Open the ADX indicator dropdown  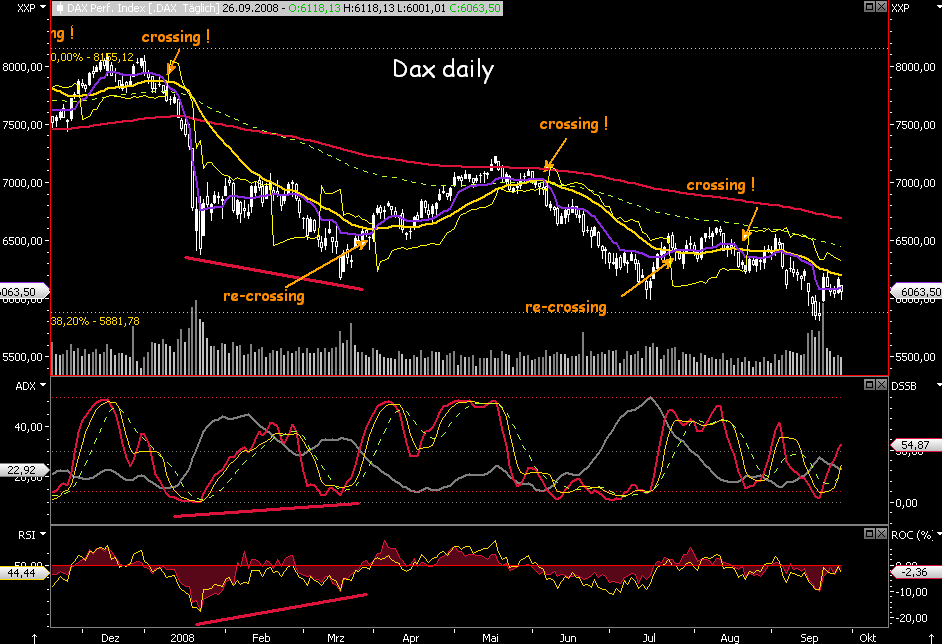click(43, 386)
